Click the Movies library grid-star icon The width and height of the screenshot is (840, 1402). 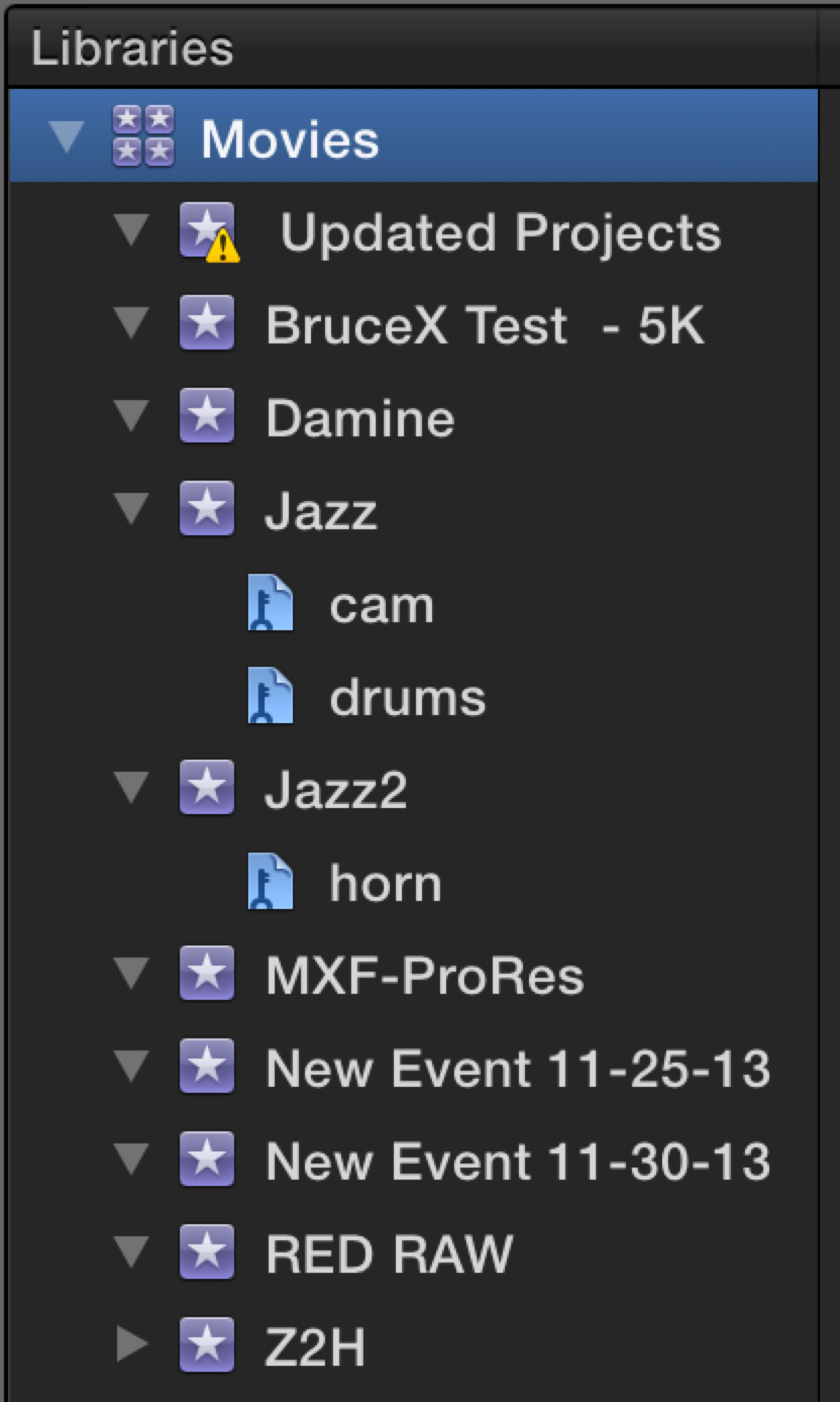(x=143, y=136)
